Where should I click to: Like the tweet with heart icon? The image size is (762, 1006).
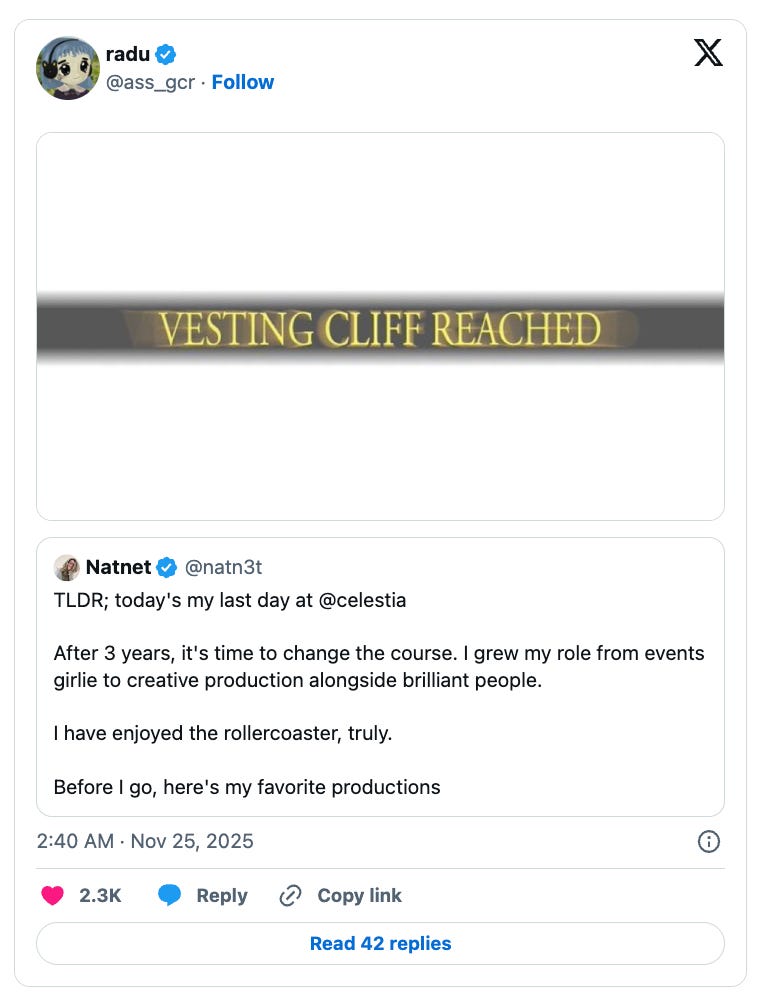tap(52, 896)
